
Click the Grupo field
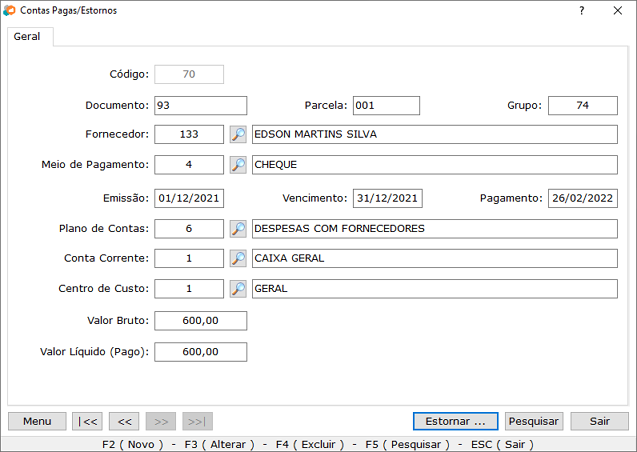click(x=582, y=106)
